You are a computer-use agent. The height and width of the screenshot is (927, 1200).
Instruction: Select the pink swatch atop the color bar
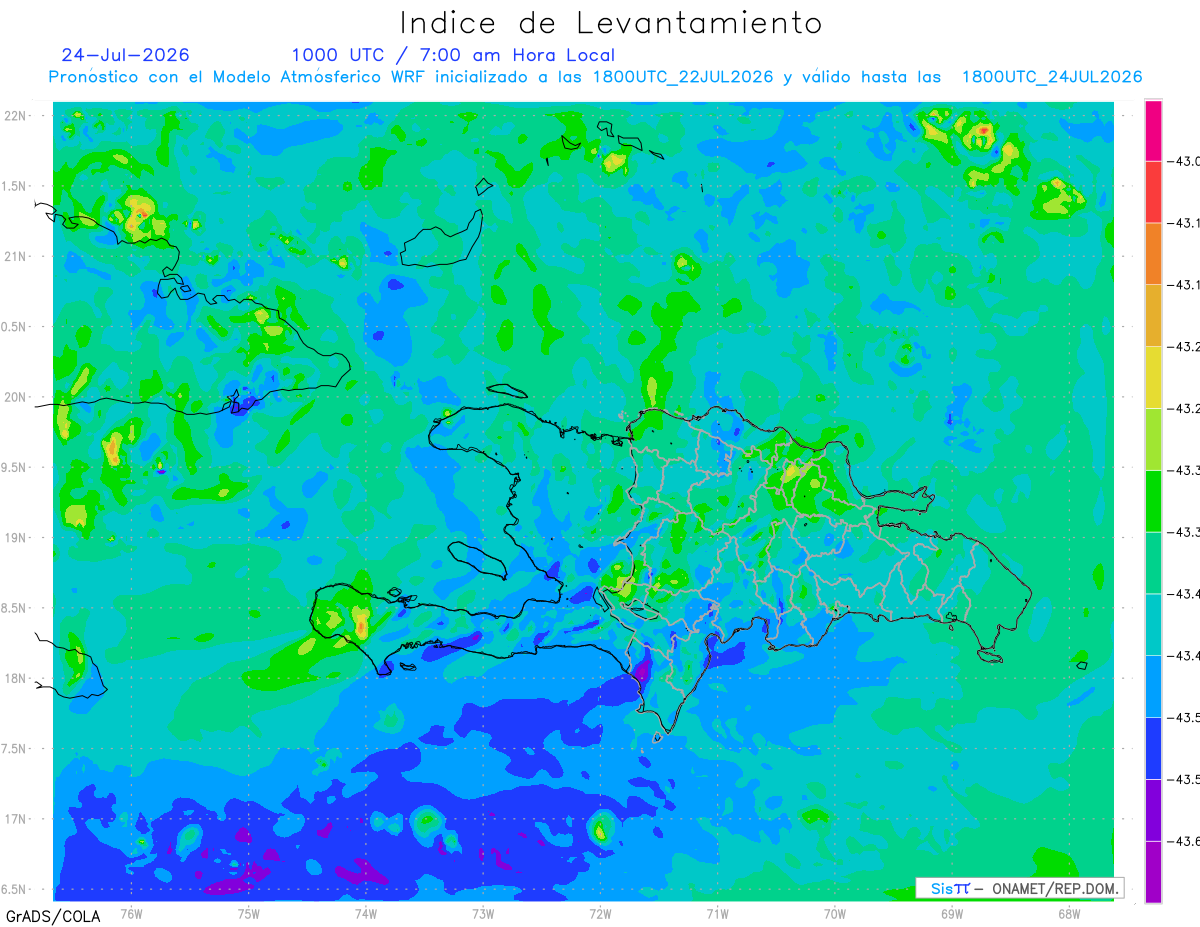(1153, 130)
